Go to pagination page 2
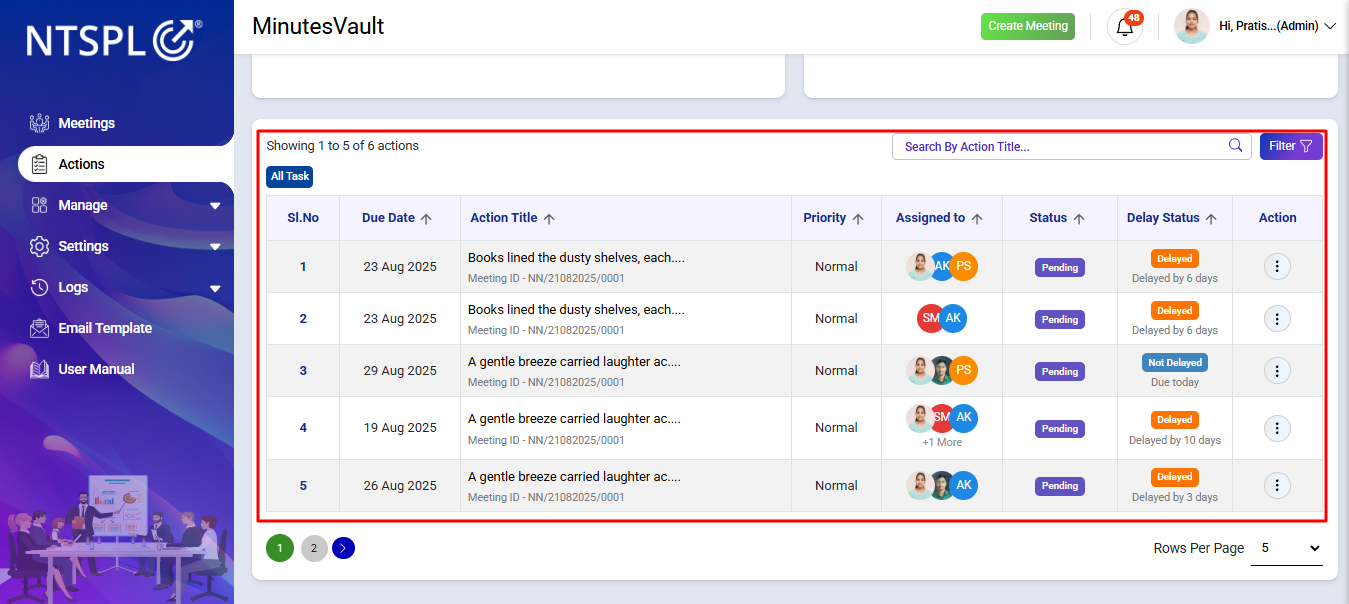Screen dimensions: 1349x604 [x=314, y=548]
